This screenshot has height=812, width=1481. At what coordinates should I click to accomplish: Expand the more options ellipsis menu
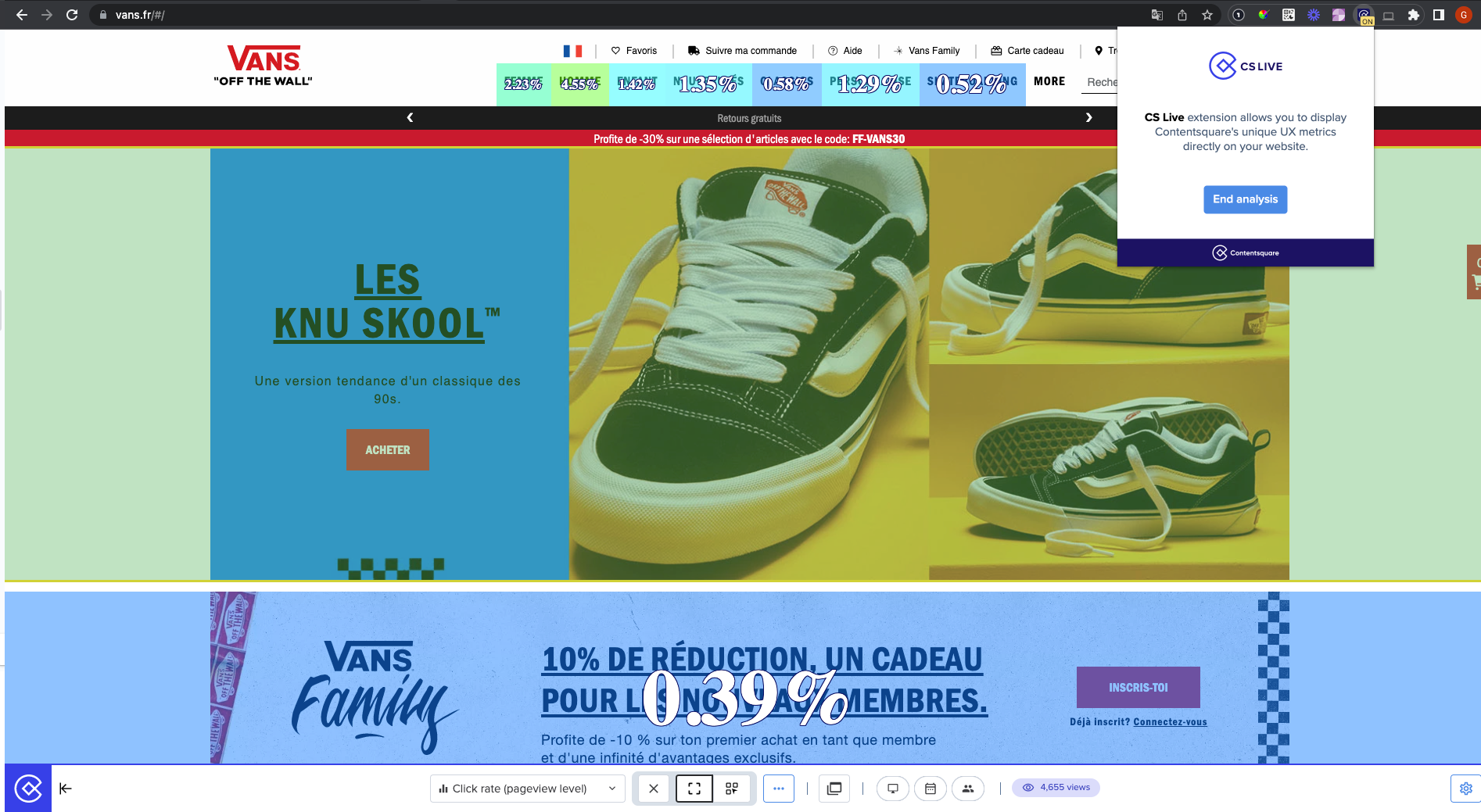(778, 789)
